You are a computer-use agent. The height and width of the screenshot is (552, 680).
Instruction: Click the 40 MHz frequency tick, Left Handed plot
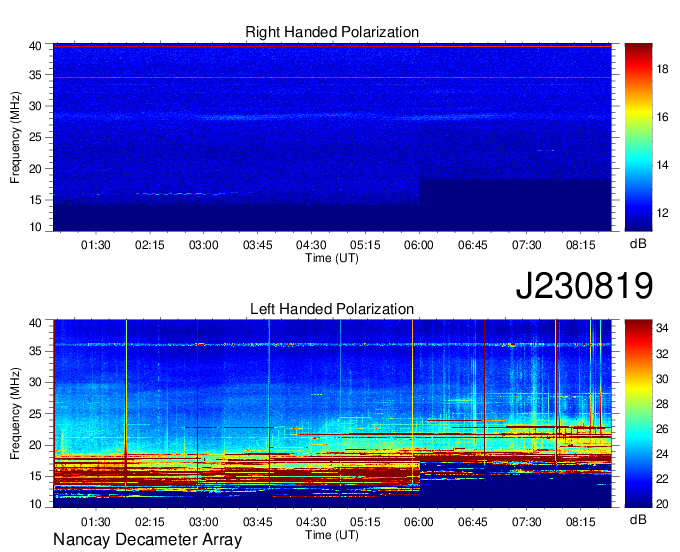35,323
